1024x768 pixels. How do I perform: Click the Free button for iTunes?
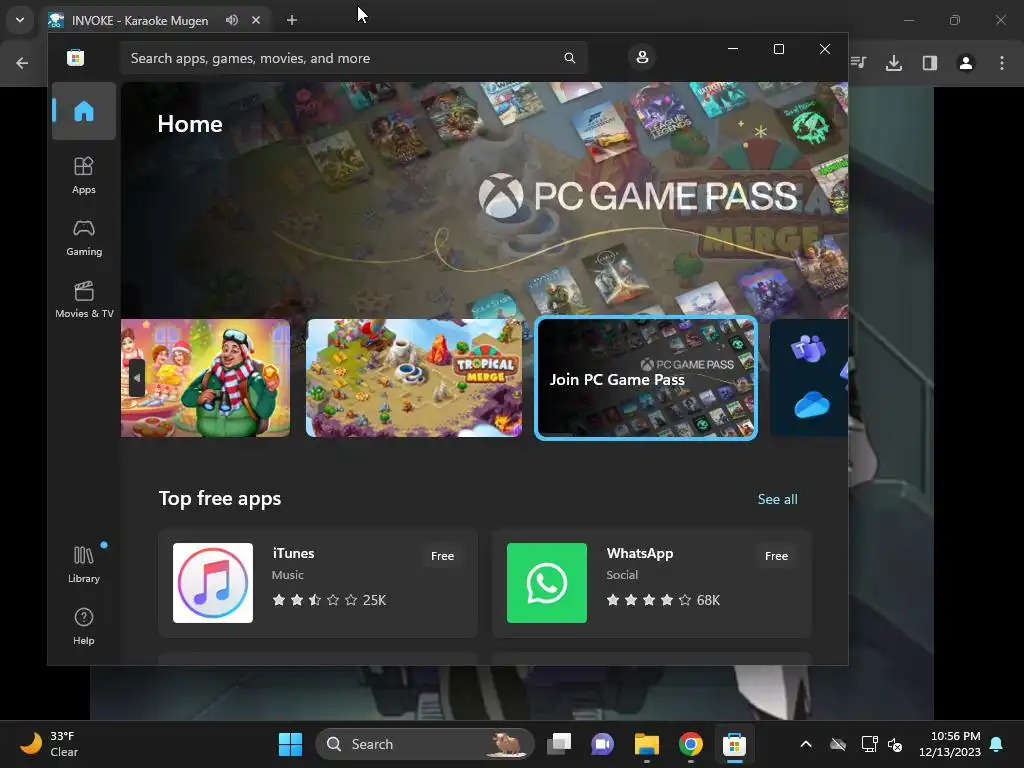click(x=442, y=556)
